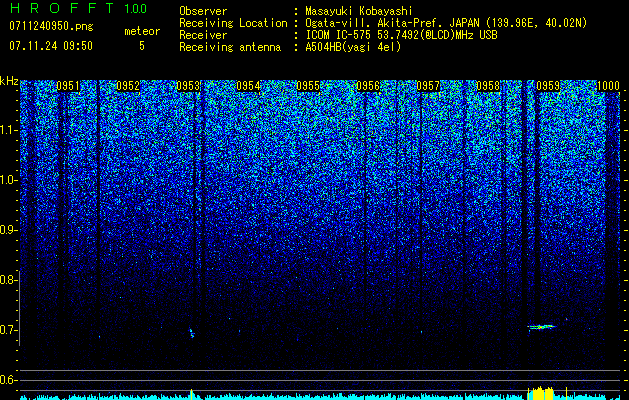Click the 1.0 frequency axis label
Viewport: 629px width, 400px height.
(8, 180)
